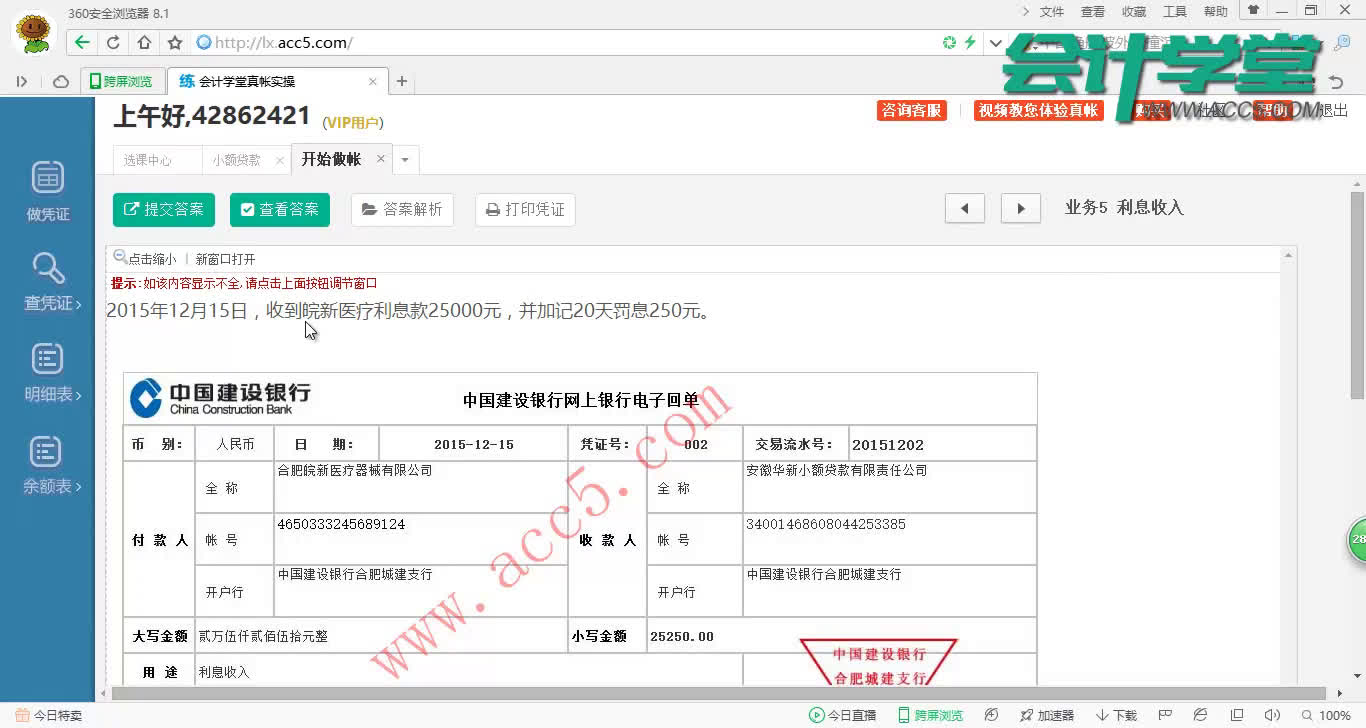
Task: Open 打印凭证 to print the voucher
Action: pos(524,209)
